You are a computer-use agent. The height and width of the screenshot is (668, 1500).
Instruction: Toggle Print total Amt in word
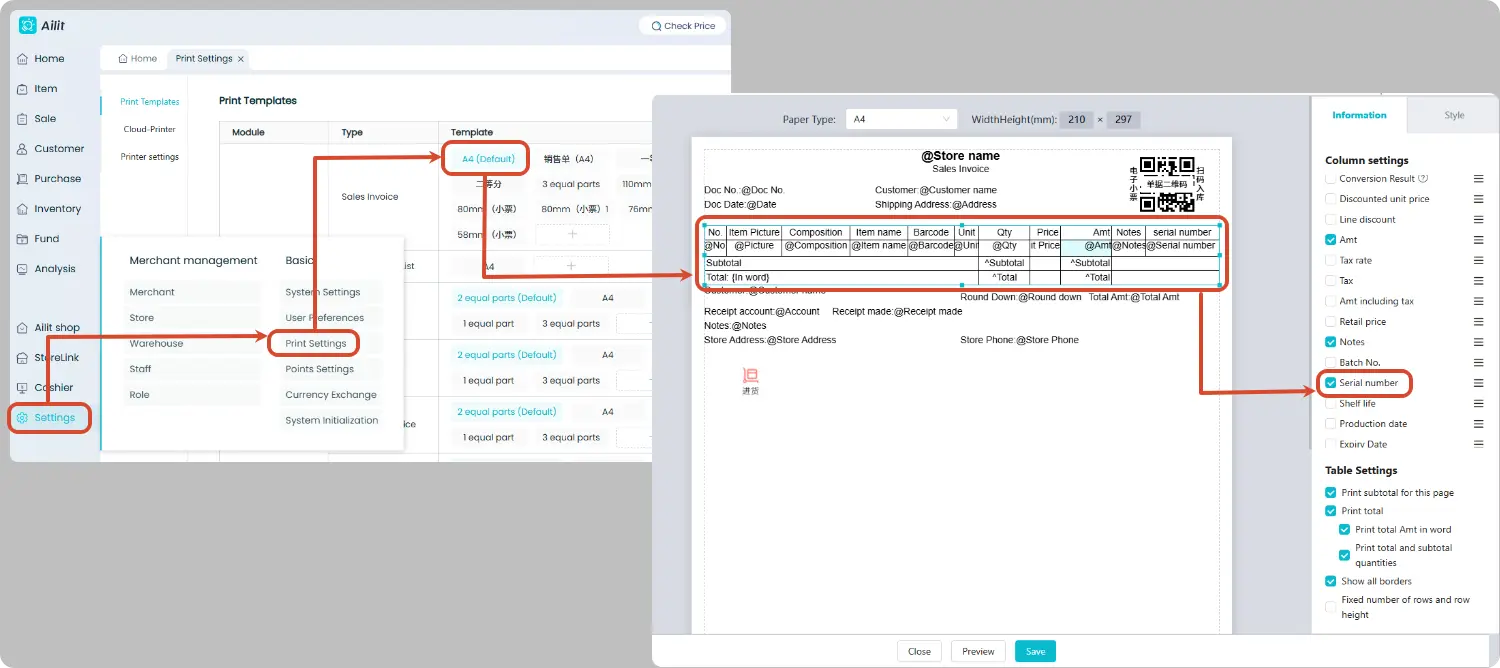point(1344,530)
